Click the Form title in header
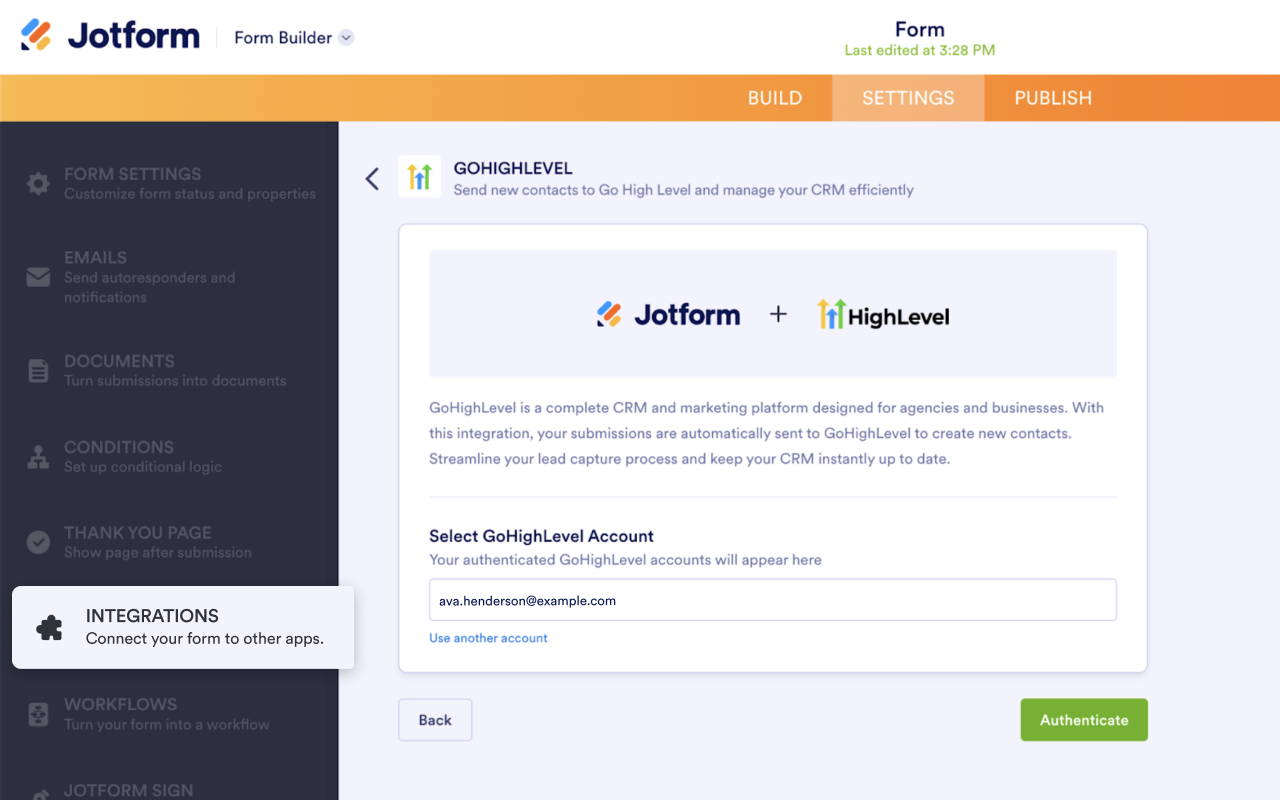The width and height of the screenshot is (1280, 800). pos(919,29)
